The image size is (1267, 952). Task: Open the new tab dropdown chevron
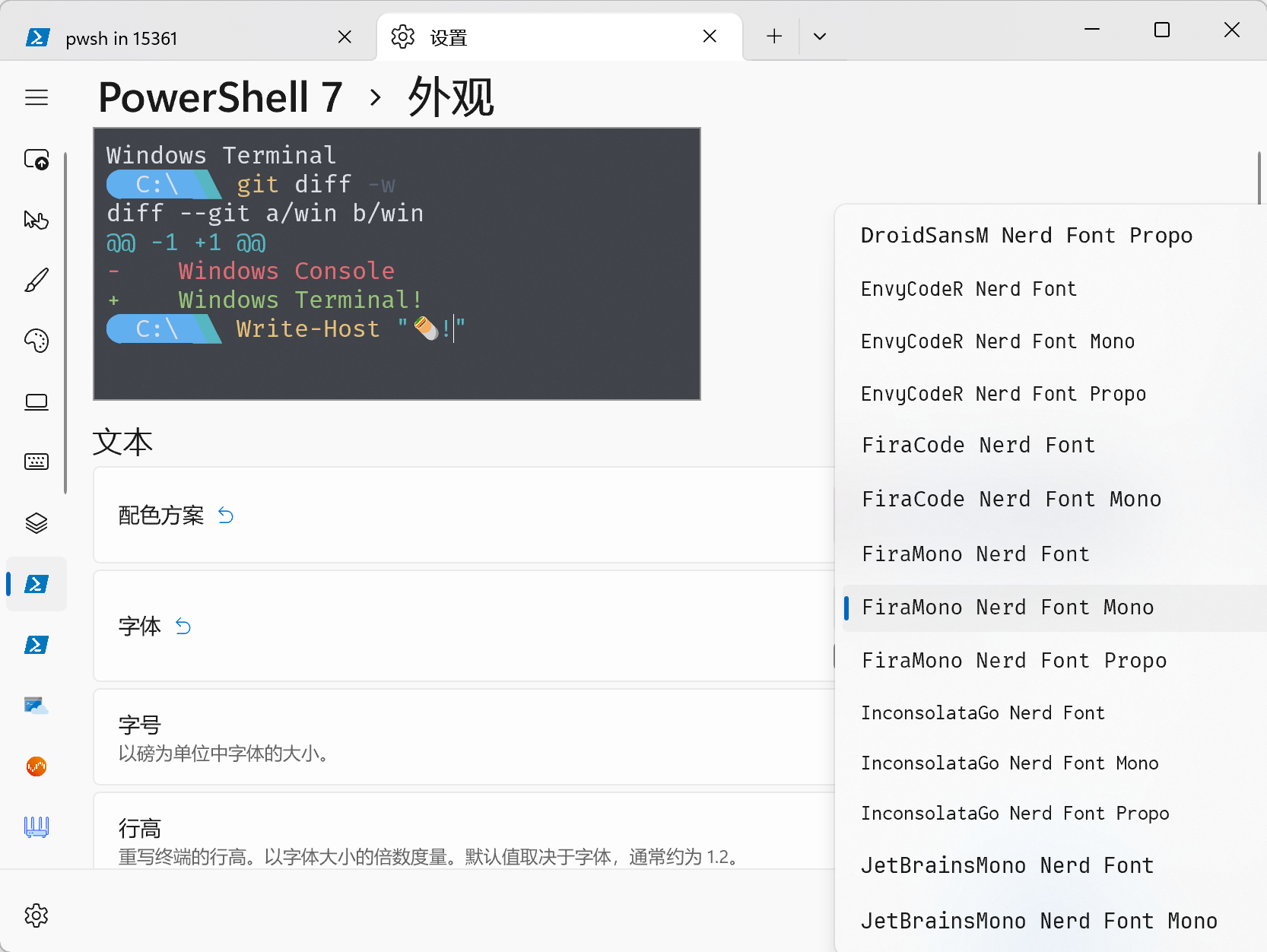(x=820, y=36)
